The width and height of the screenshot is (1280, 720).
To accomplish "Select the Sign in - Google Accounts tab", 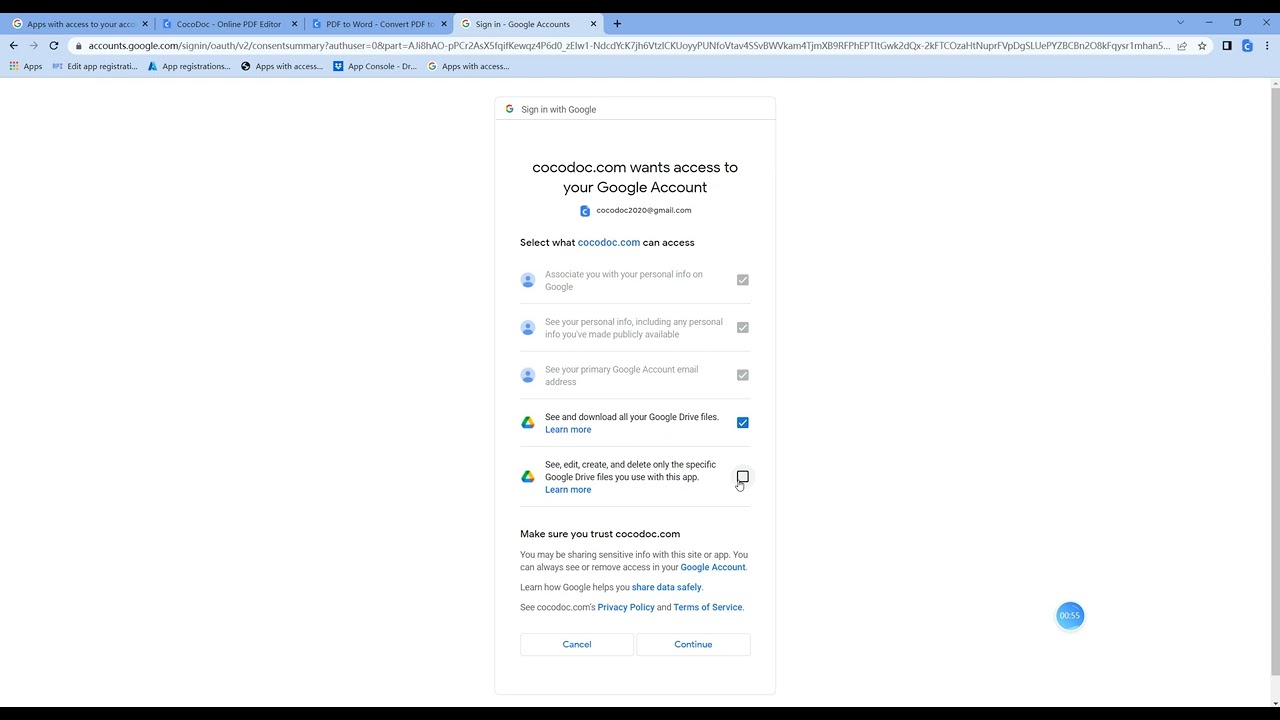I will (x=529, y=24).
